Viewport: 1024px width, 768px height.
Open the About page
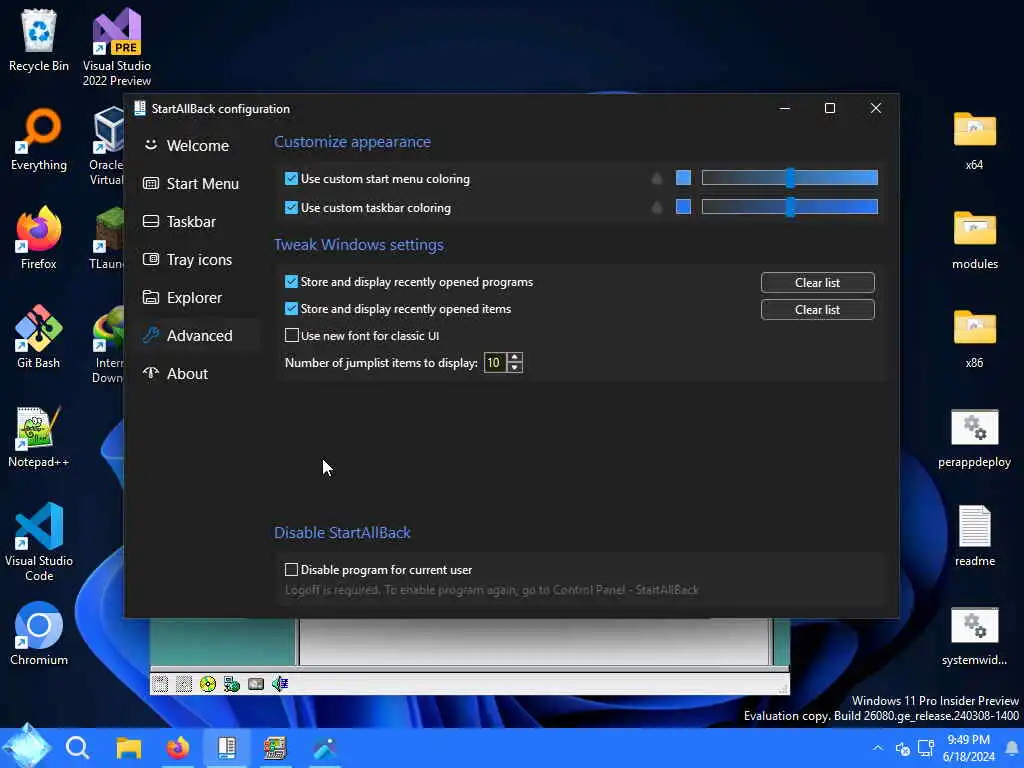click(x=199, y=374)
